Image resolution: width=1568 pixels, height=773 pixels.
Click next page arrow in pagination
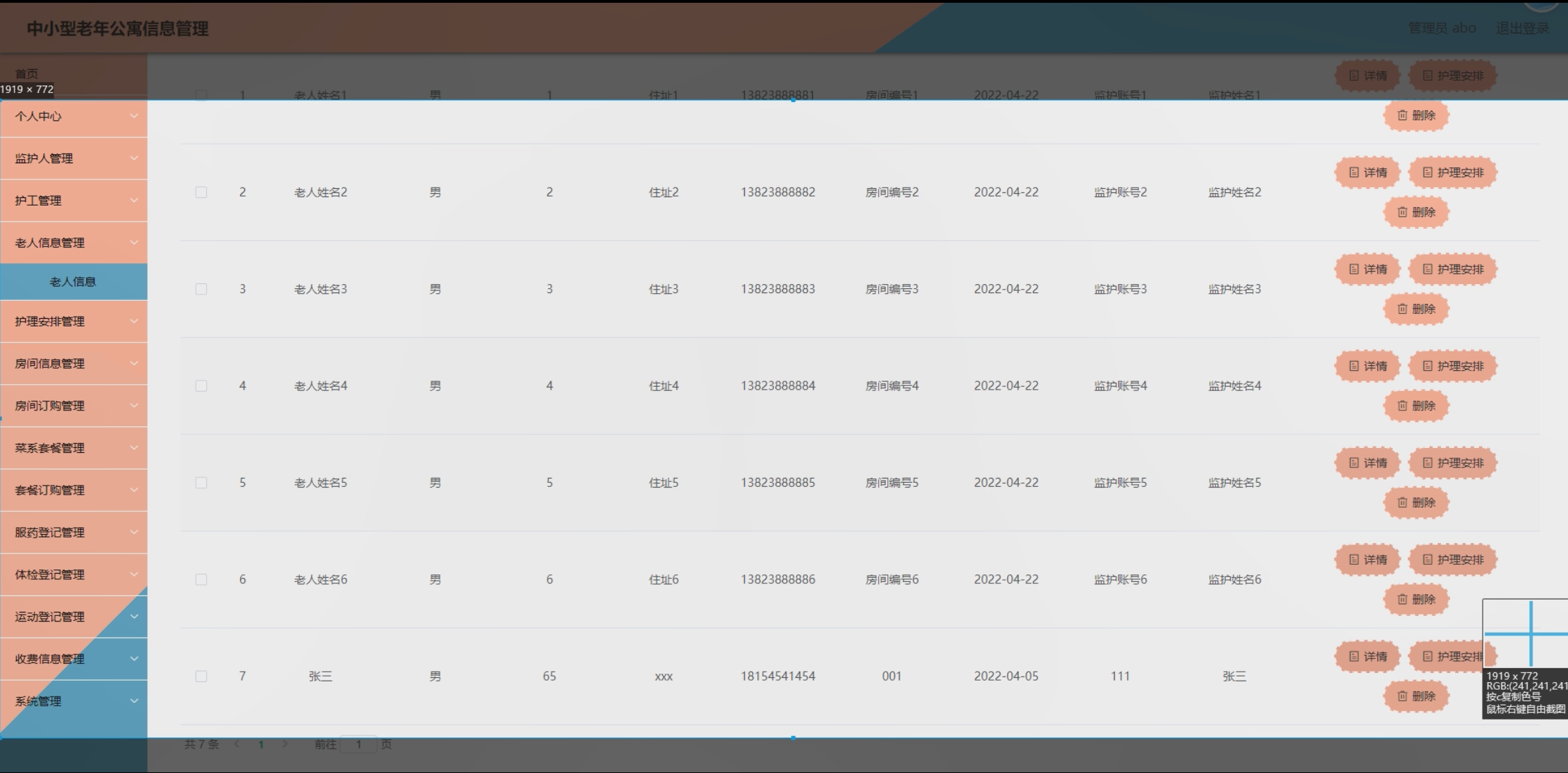point(285,744)
